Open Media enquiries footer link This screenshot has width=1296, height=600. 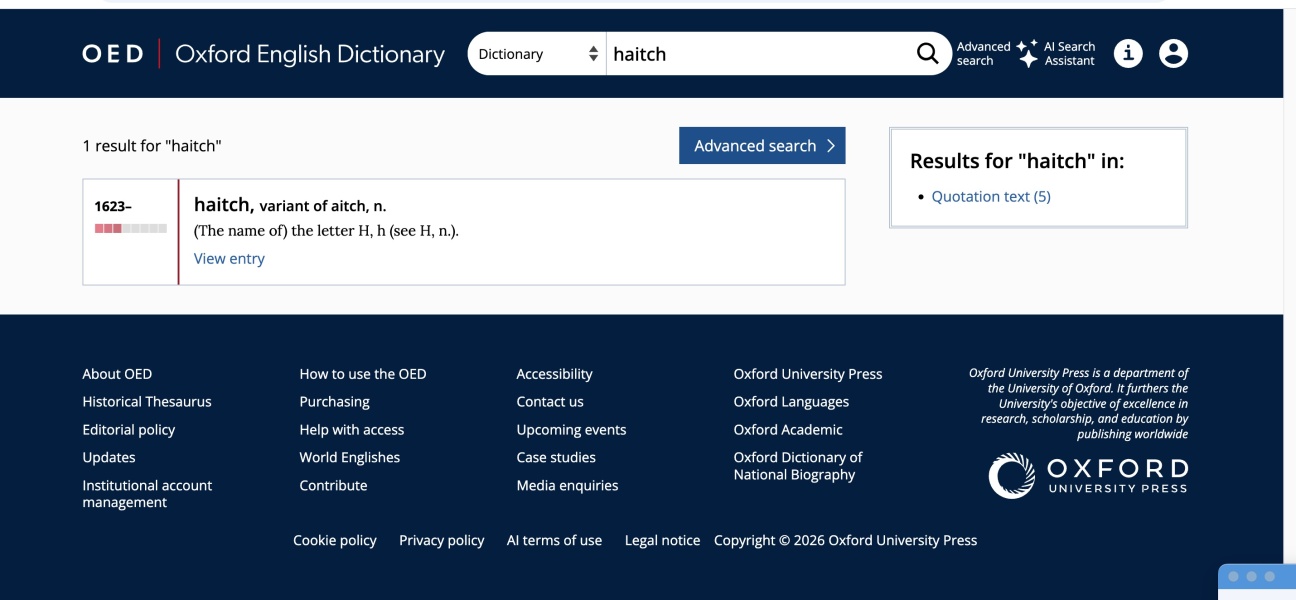tap(568, 485)
